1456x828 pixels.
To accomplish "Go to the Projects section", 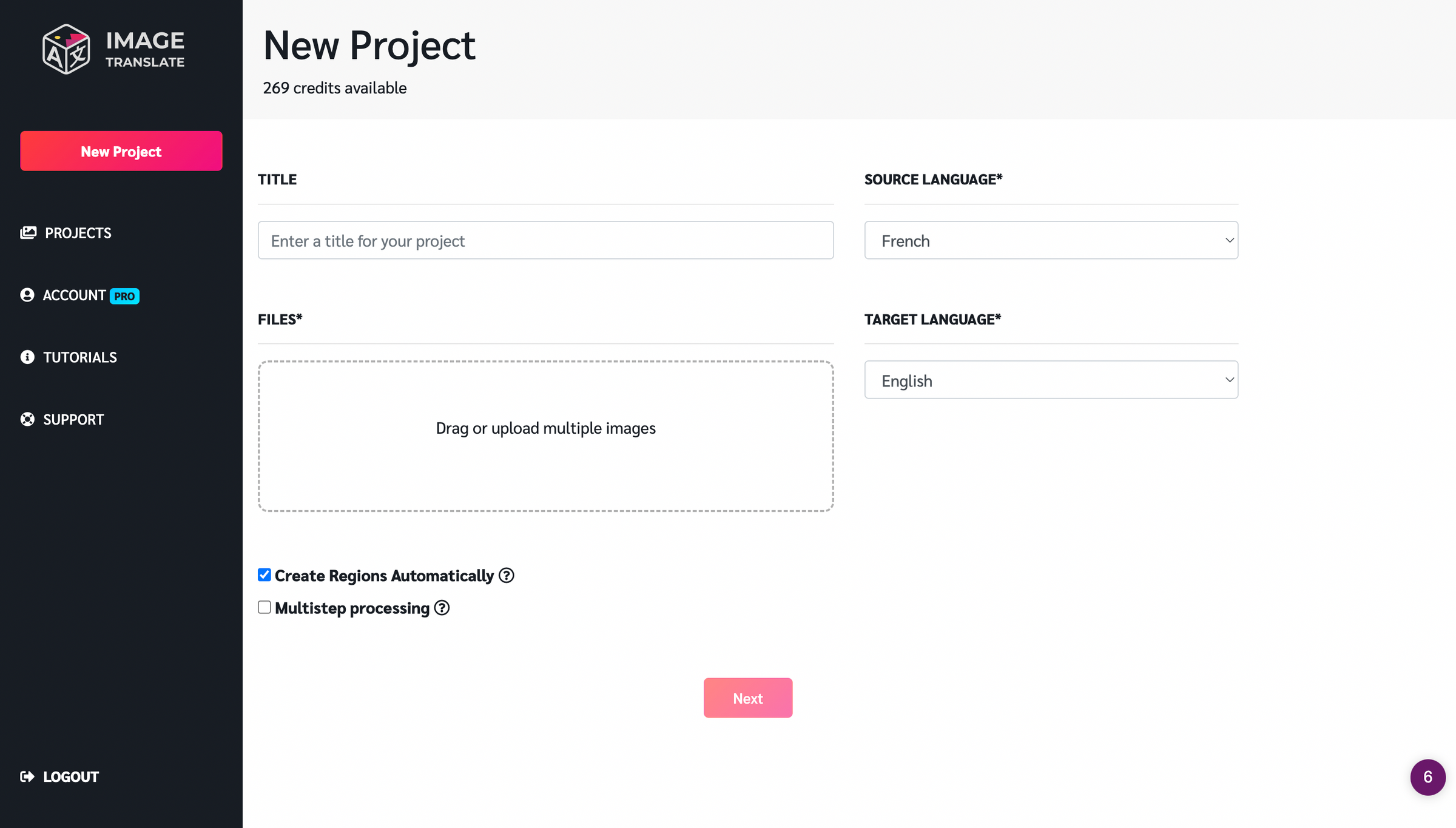I will [78, 232].
